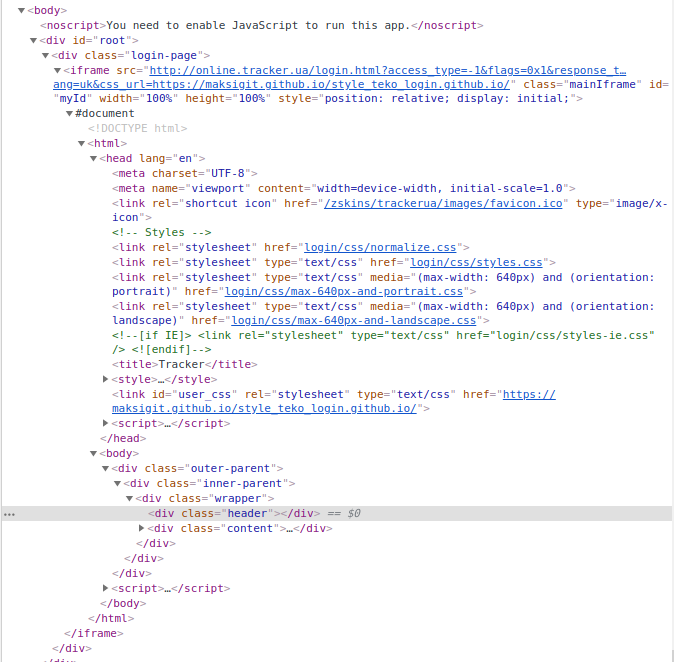Viewport: 674px width, 662px height.
Task: Expand the collapsed style element
Action: click(106, 379)
